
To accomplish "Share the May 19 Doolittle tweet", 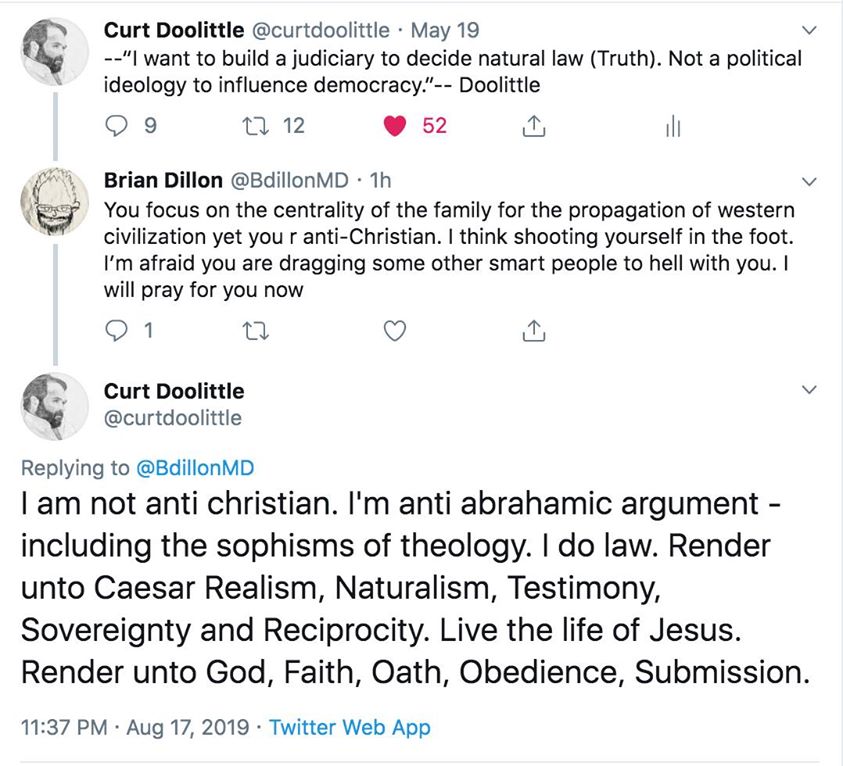I will (535, 126).
